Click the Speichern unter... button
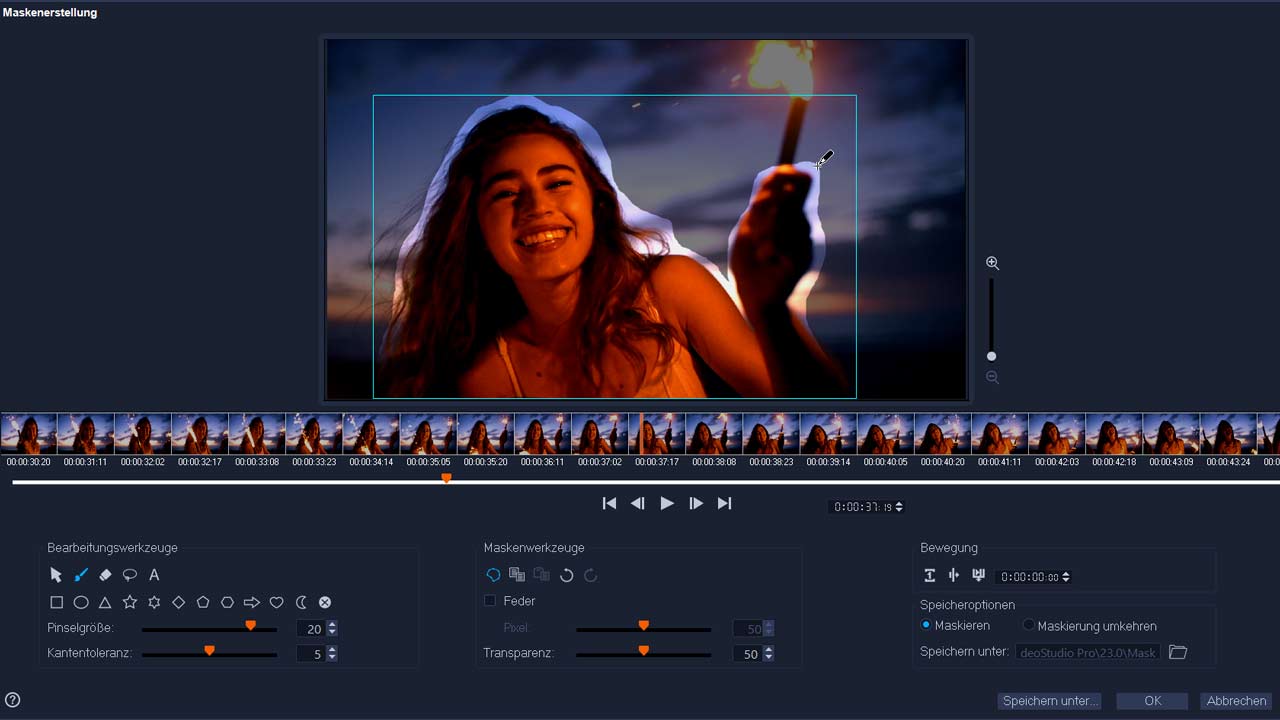Screen dimensions: 1280x720 pos(1051,701)
